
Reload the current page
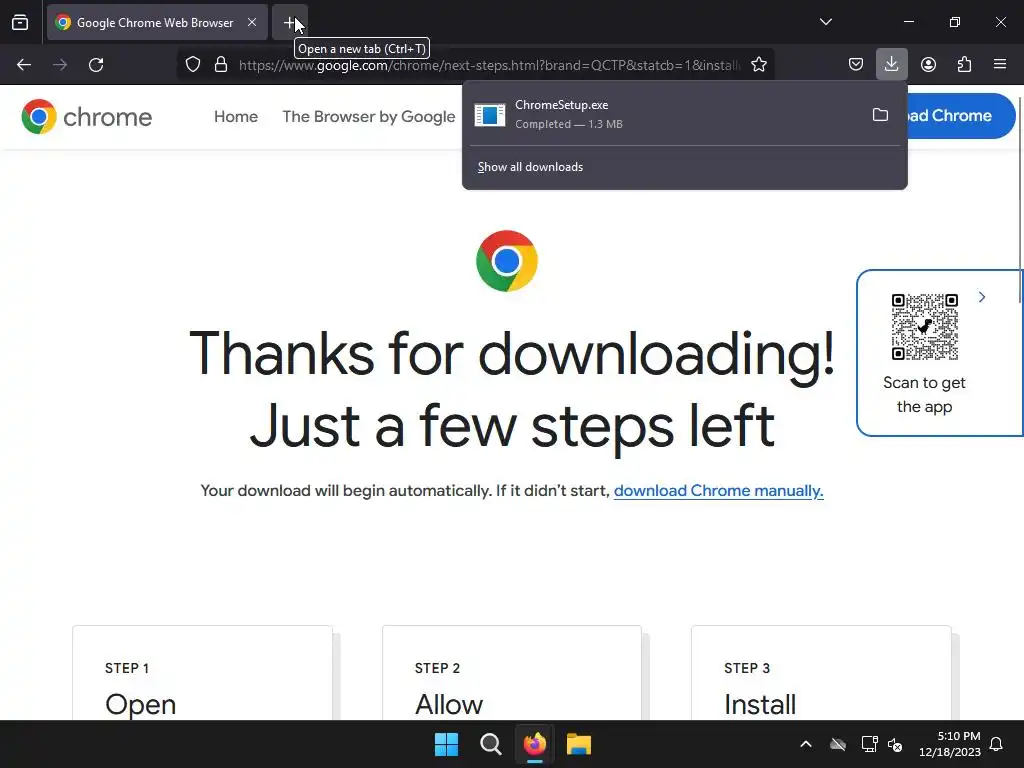point(96,65)
